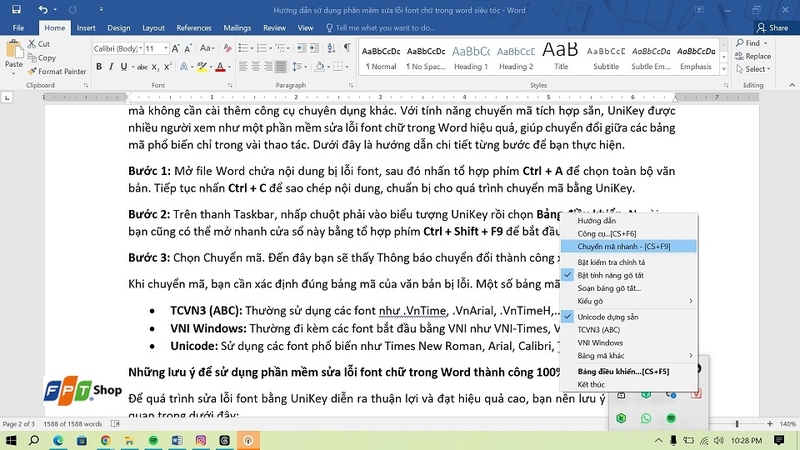Toggle underline formatting

click(123, 67)
